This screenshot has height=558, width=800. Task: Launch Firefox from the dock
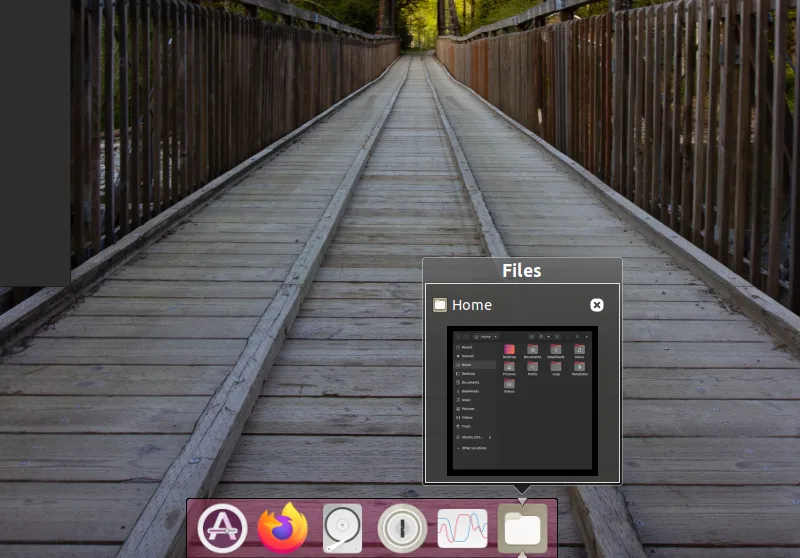tap(282, 528)
